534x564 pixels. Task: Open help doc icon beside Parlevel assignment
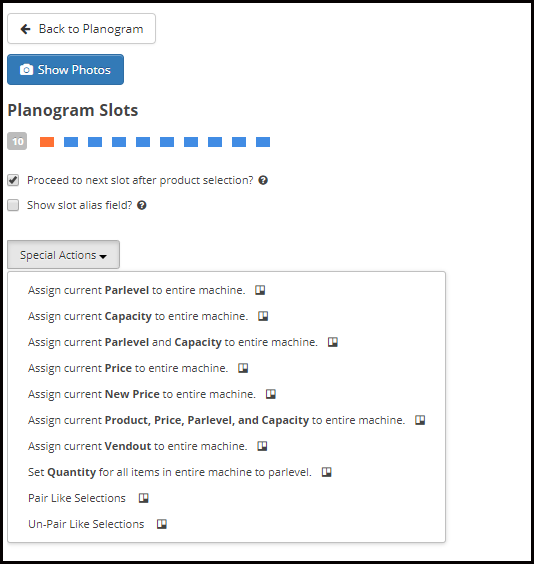coord(260,290)
